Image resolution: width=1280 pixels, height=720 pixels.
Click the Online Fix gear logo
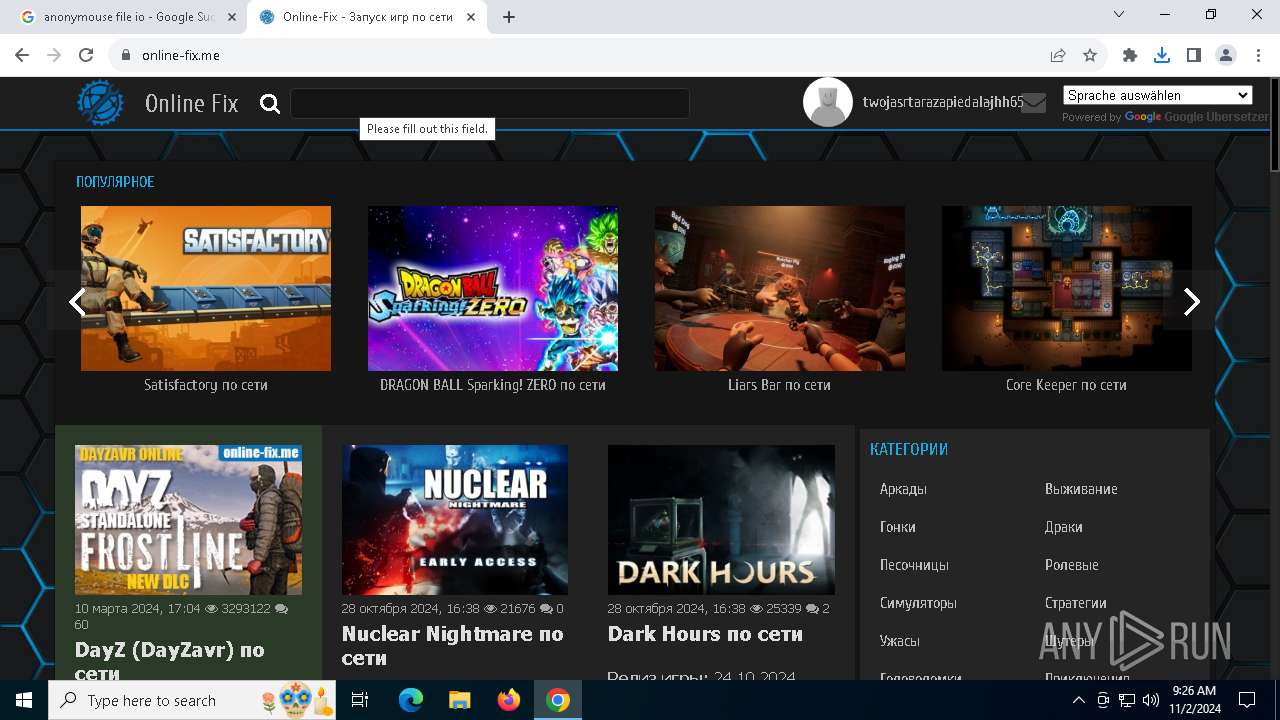tap(100, 103)
